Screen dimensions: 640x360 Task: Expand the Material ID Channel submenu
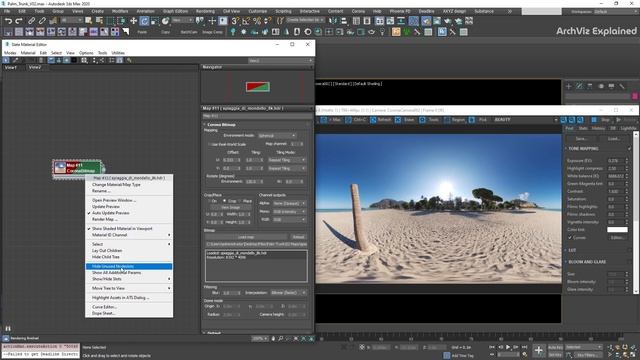129,235
